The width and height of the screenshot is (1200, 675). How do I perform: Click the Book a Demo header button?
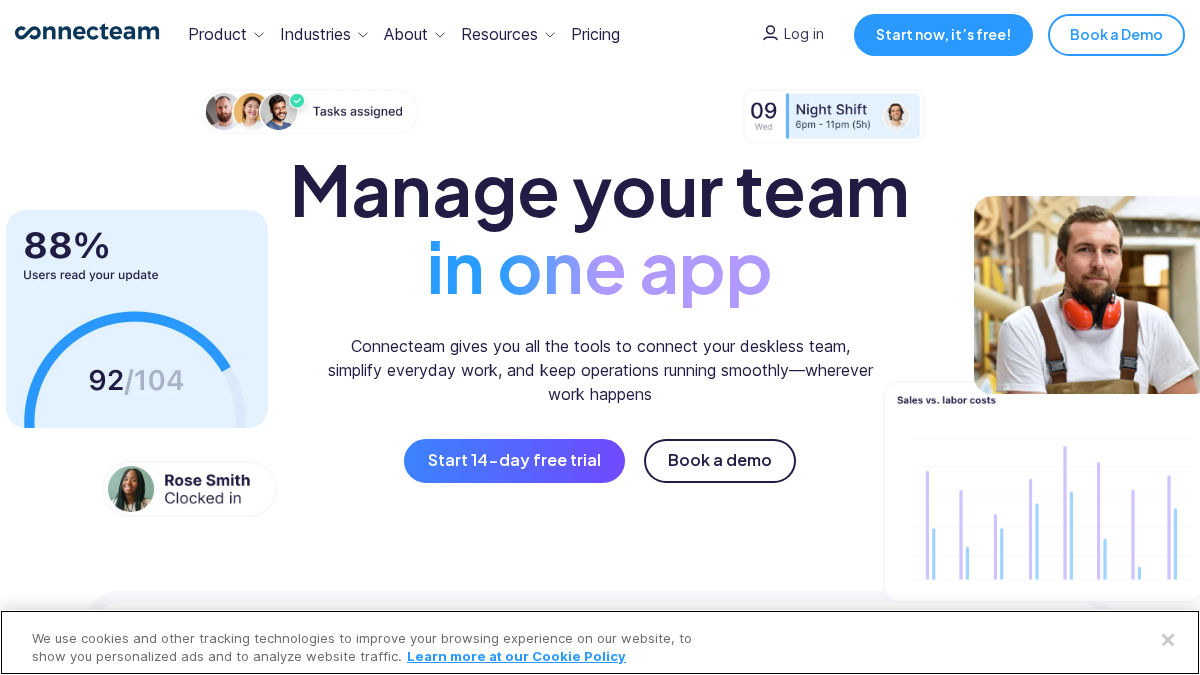[x=1116, y=35]
